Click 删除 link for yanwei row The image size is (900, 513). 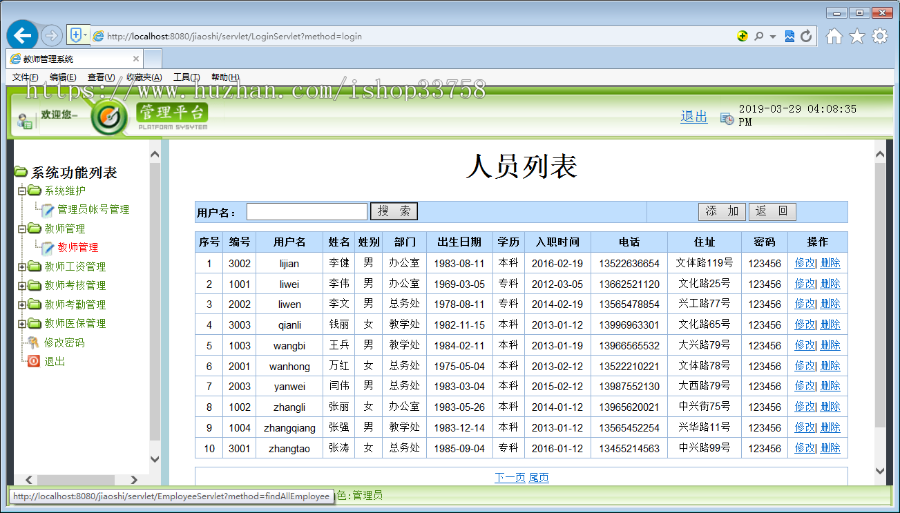click(x=830, y=386)
